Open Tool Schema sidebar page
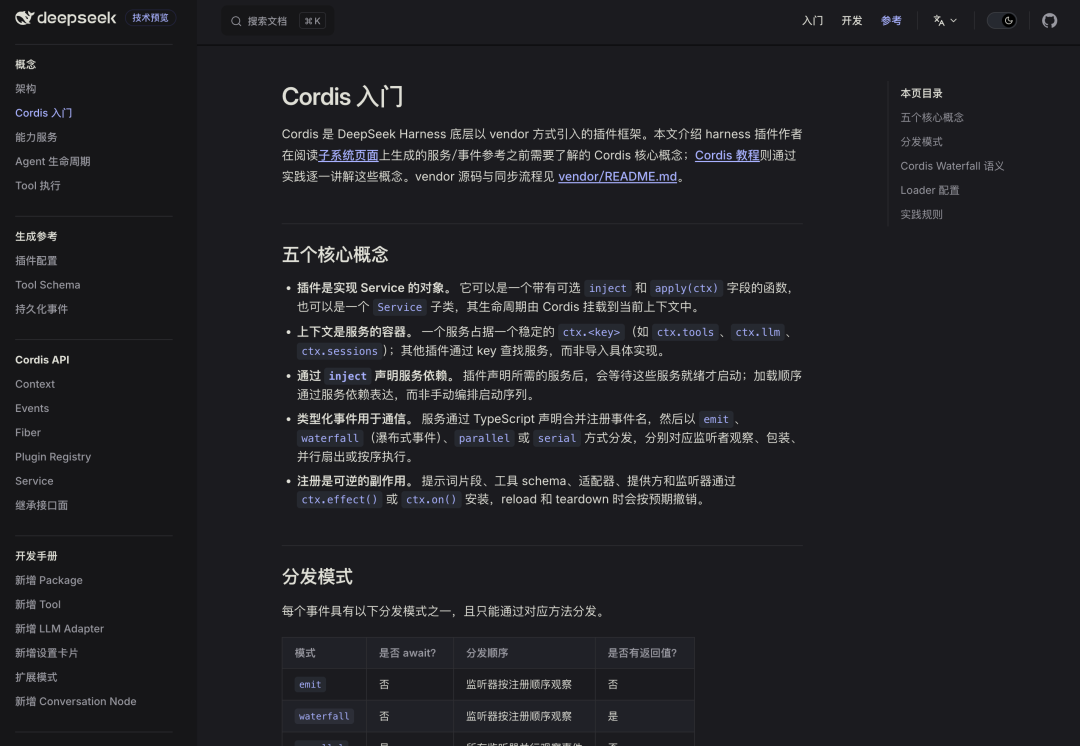The width and height of the screenshot is (1080, 746). 48,284
